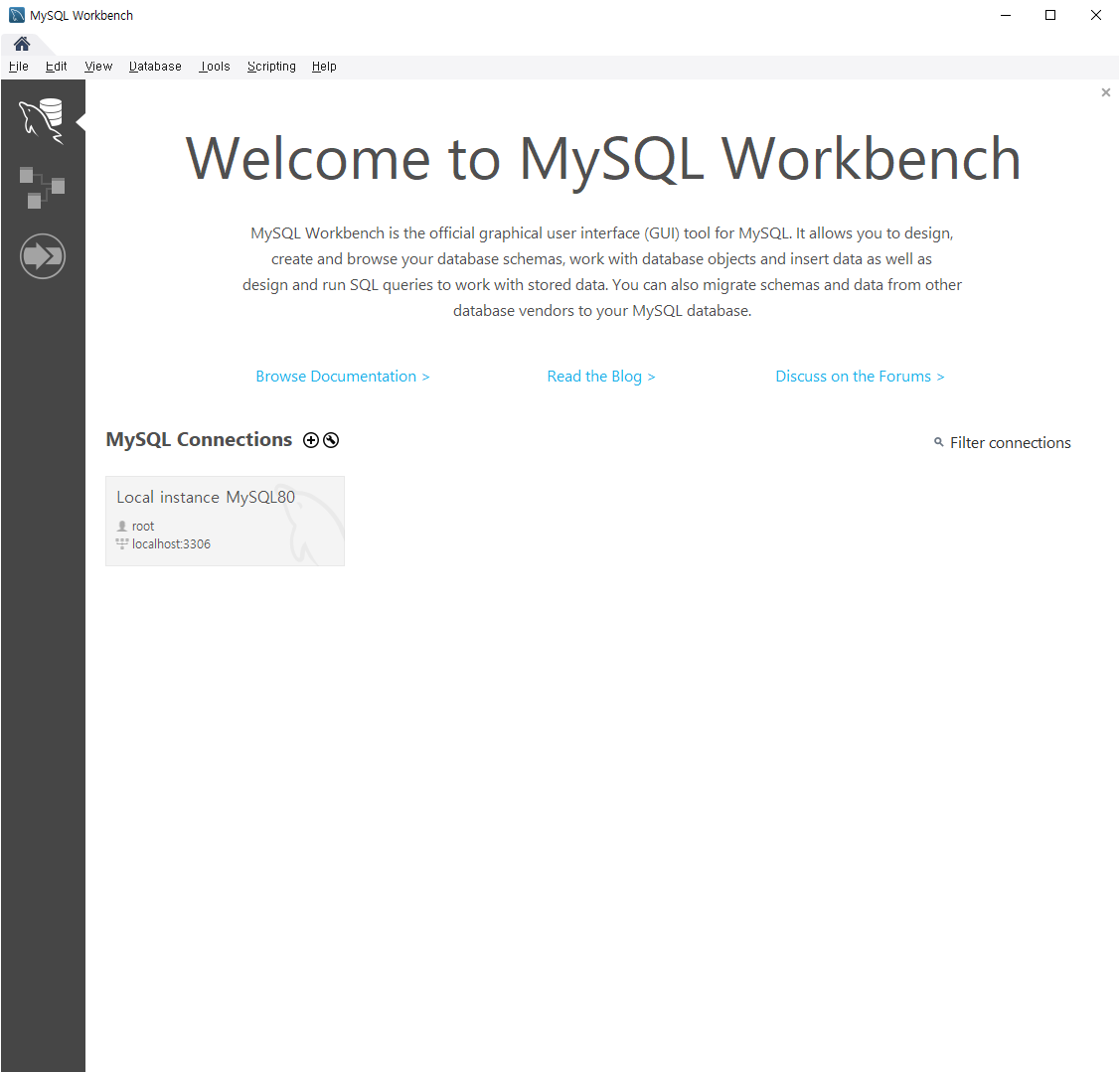
Task: Open the File menu
Action: [19, 67]
